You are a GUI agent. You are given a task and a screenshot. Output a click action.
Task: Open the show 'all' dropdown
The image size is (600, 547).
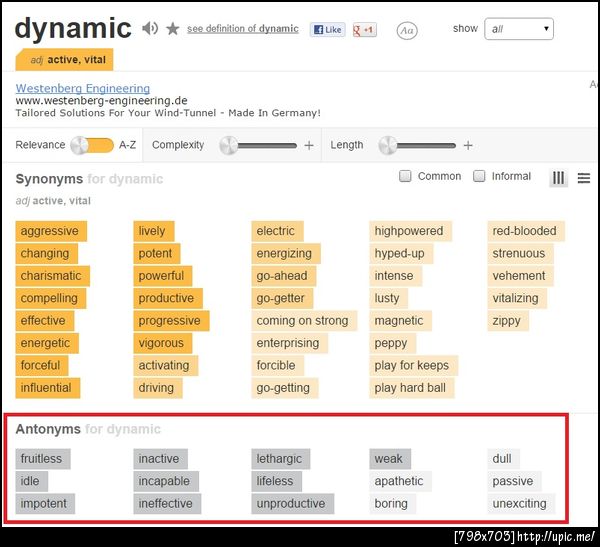[519, 29]
